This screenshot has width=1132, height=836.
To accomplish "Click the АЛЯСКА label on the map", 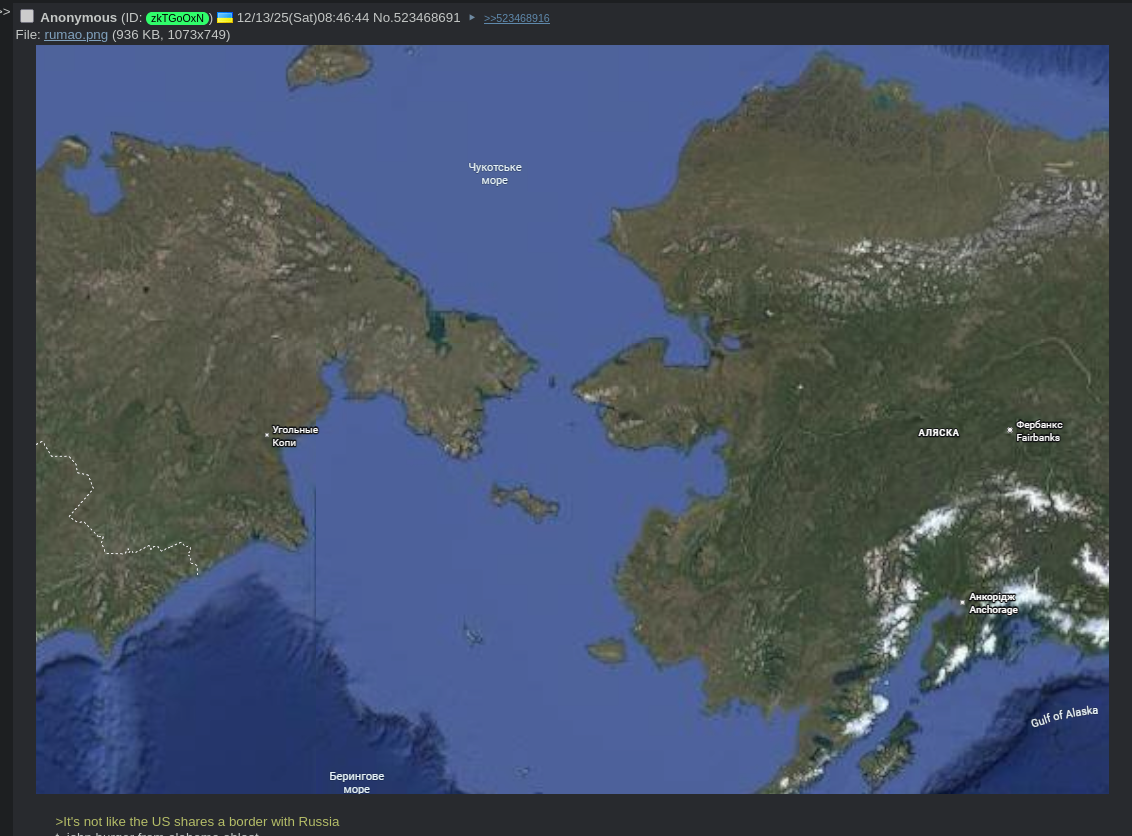I will coord(939,432).
